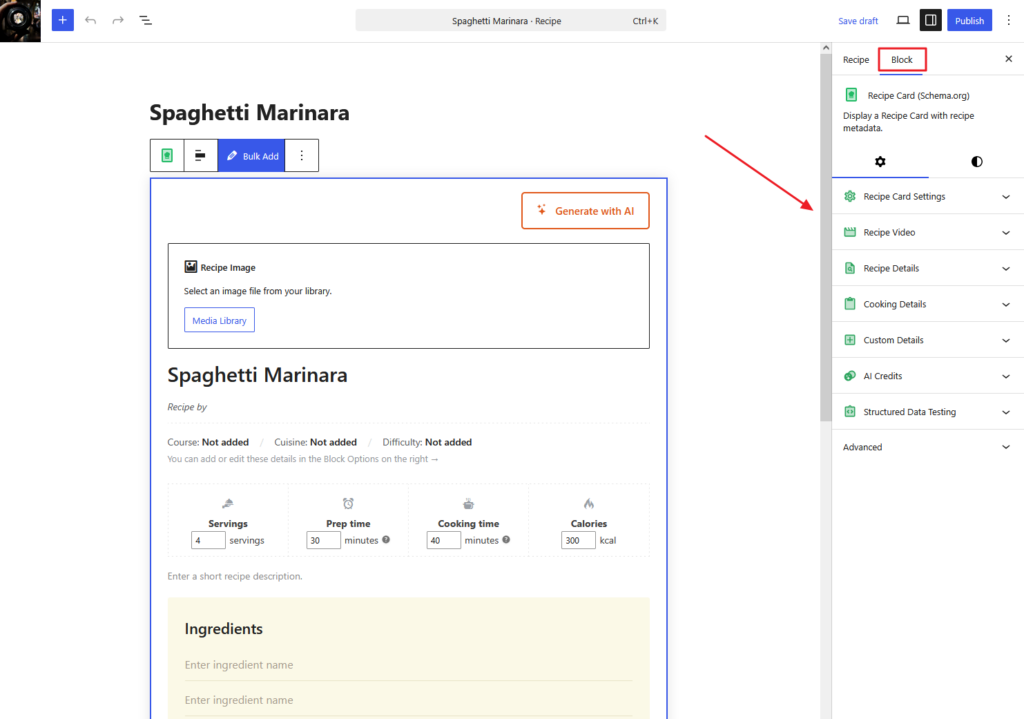Image resolution: width=1024 pixels, height=719 pixels.
Task: Expand the Recipe Card Settings panel
Action: coord(927,196)
